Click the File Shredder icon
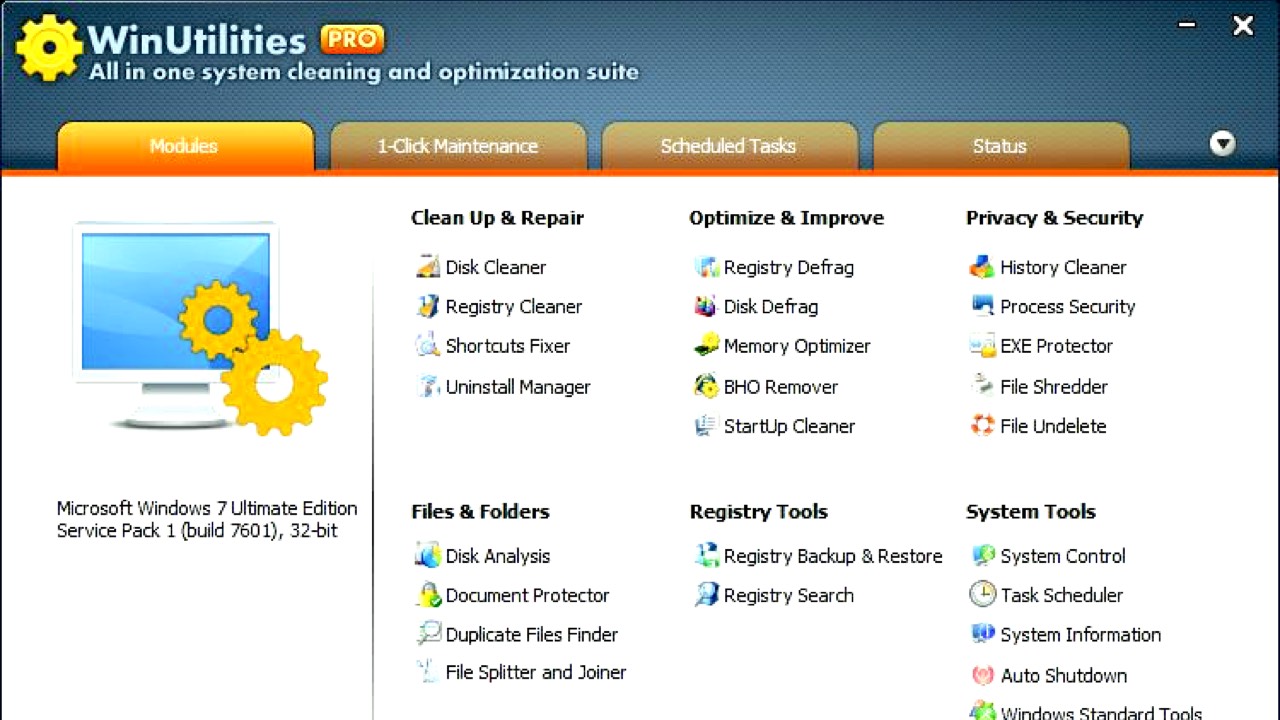The height and width of the screenshot is (720, 1280). (x=982, y=387)
